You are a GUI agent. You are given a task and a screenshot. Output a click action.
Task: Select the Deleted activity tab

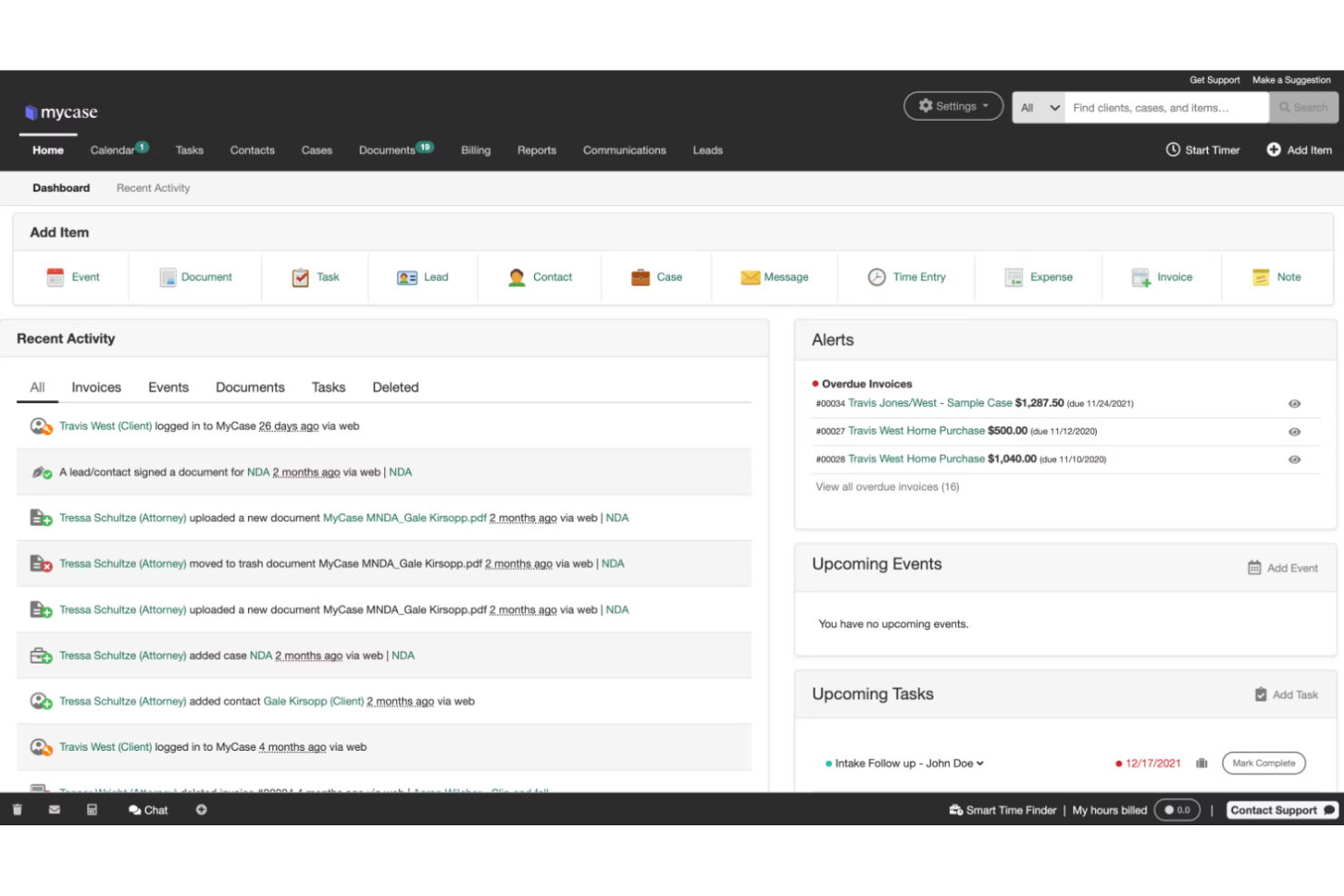click(395, 388)
